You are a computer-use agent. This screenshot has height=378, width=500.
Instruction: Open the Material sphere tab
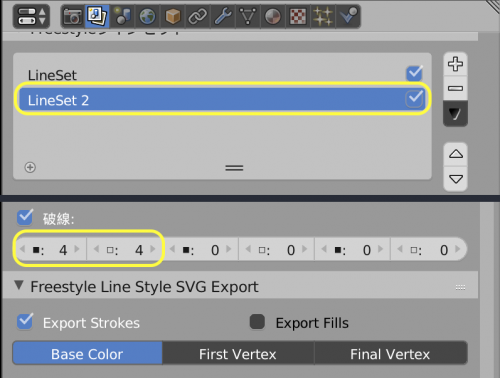pos(273,16)
